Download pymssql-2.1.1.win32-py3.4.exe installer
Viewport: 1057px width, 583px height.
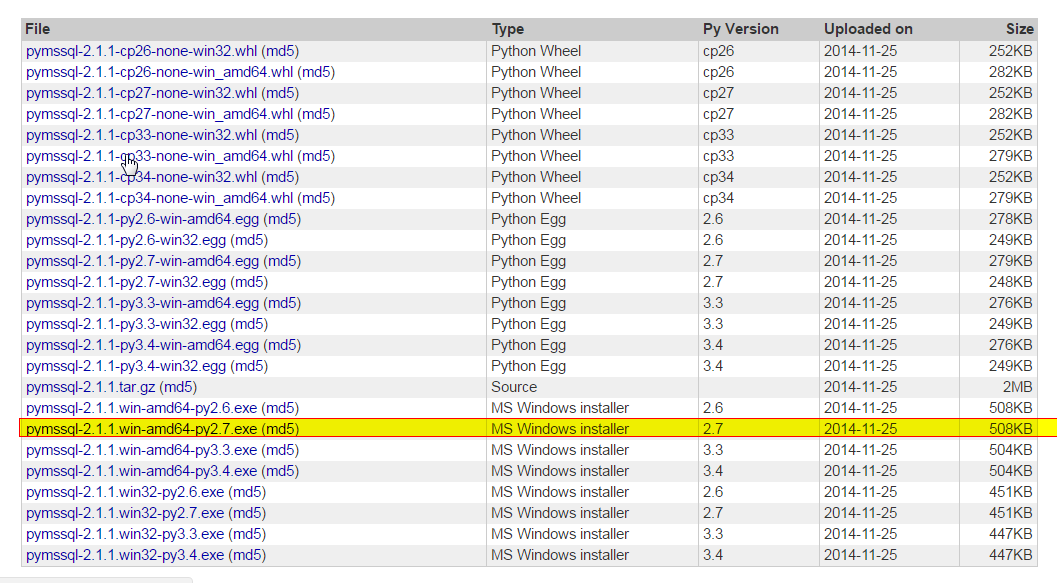click(125, 555)
